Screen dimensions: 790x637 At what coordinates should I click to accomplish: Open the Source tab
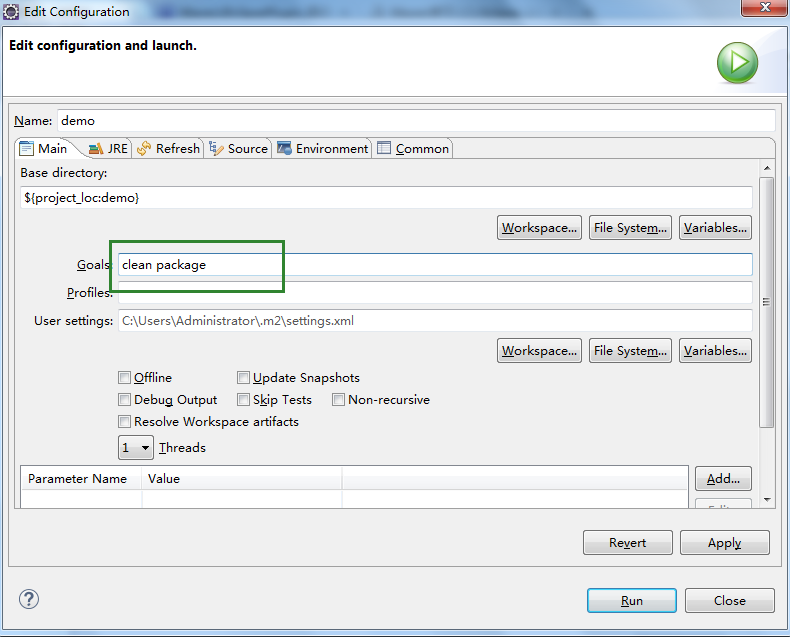pyautogui.click(x=238, y=149)
